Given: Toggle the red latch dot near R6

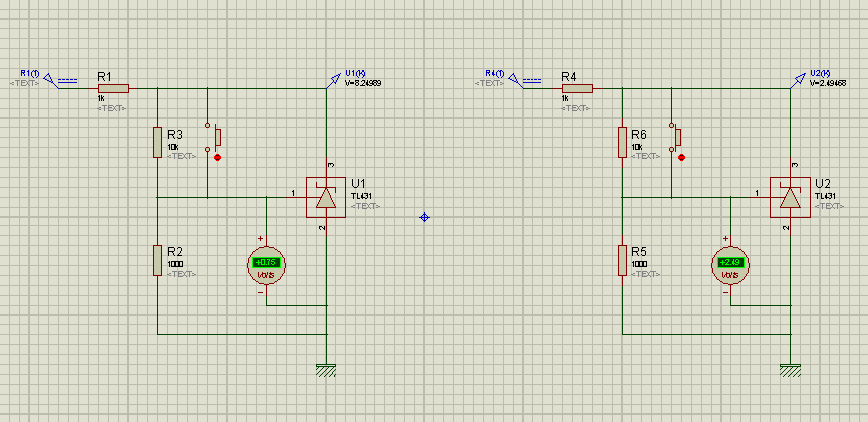Looking at the screenshot, I should [681, 157].
